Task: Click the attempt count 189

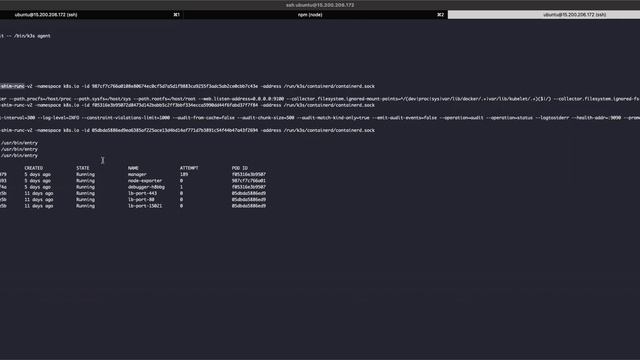Action: (184, 174)
